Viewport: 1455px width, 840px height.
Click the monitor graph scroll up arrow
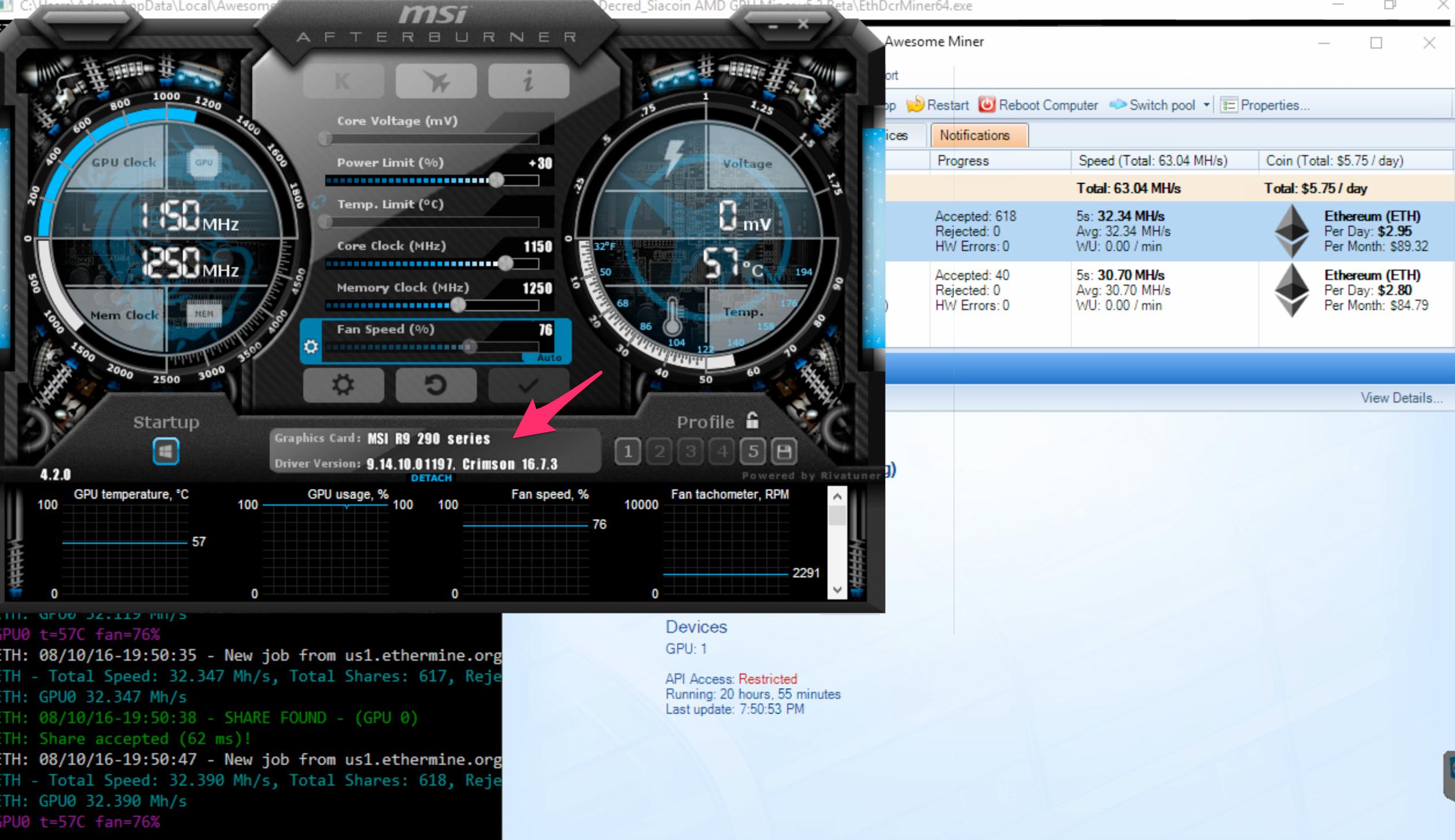pos(837,496)
